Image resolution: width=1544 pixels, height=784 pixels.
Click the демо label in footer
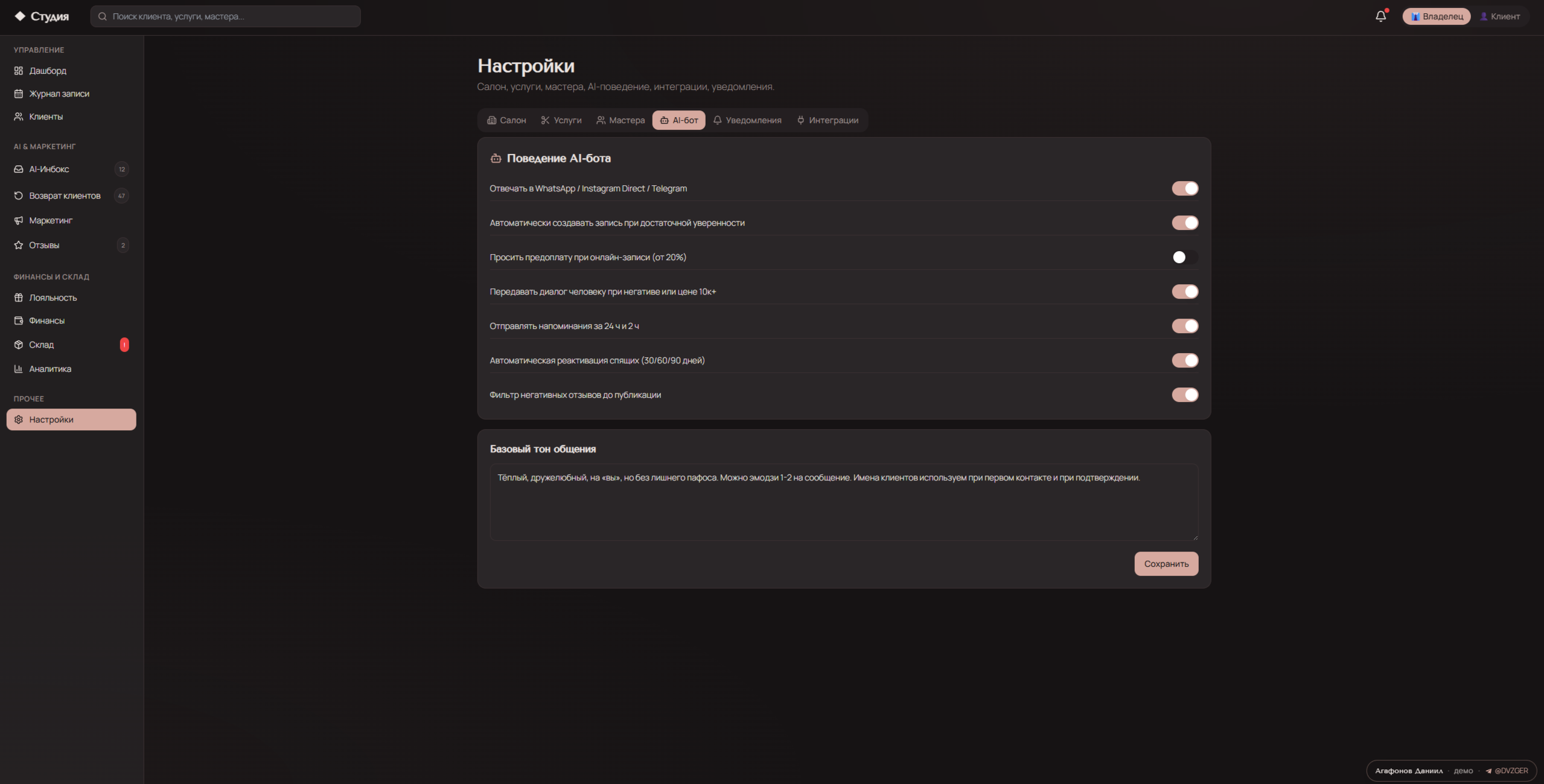click(1463, 771)
